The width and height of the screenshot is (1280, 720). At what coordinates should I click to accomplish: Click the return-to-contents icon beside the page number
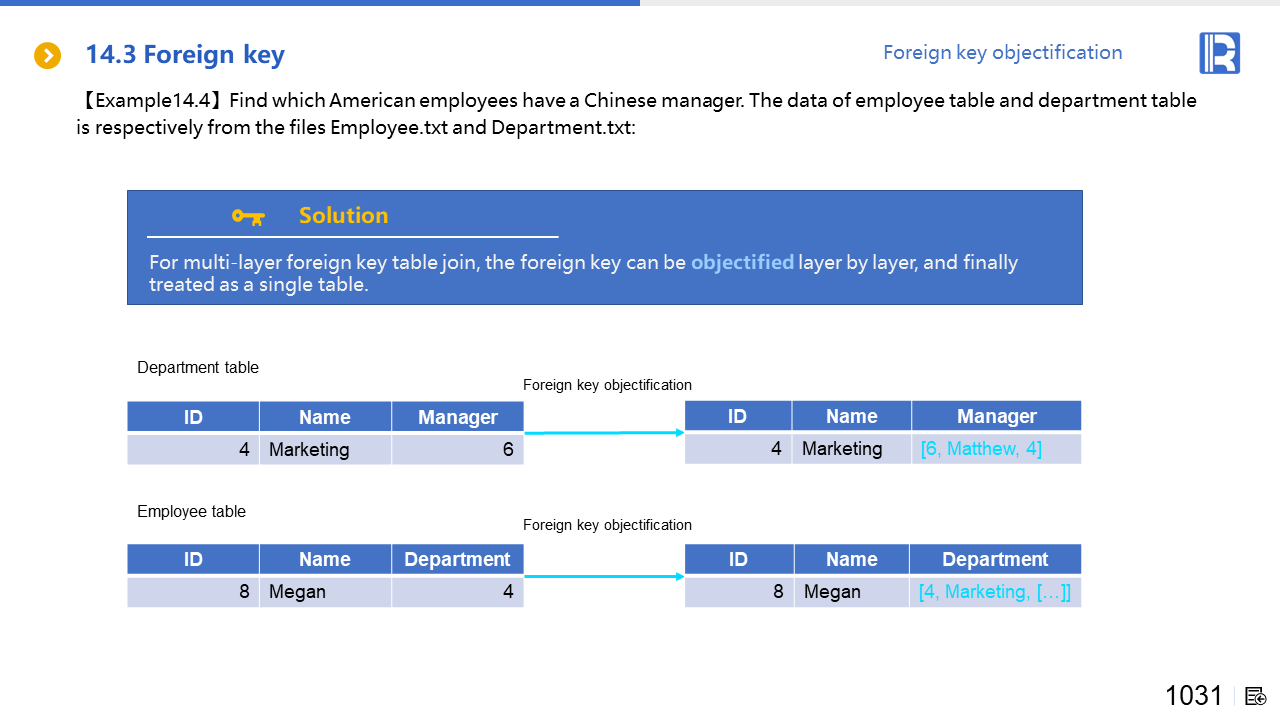pyautogui.click(x=1256, y=696)
